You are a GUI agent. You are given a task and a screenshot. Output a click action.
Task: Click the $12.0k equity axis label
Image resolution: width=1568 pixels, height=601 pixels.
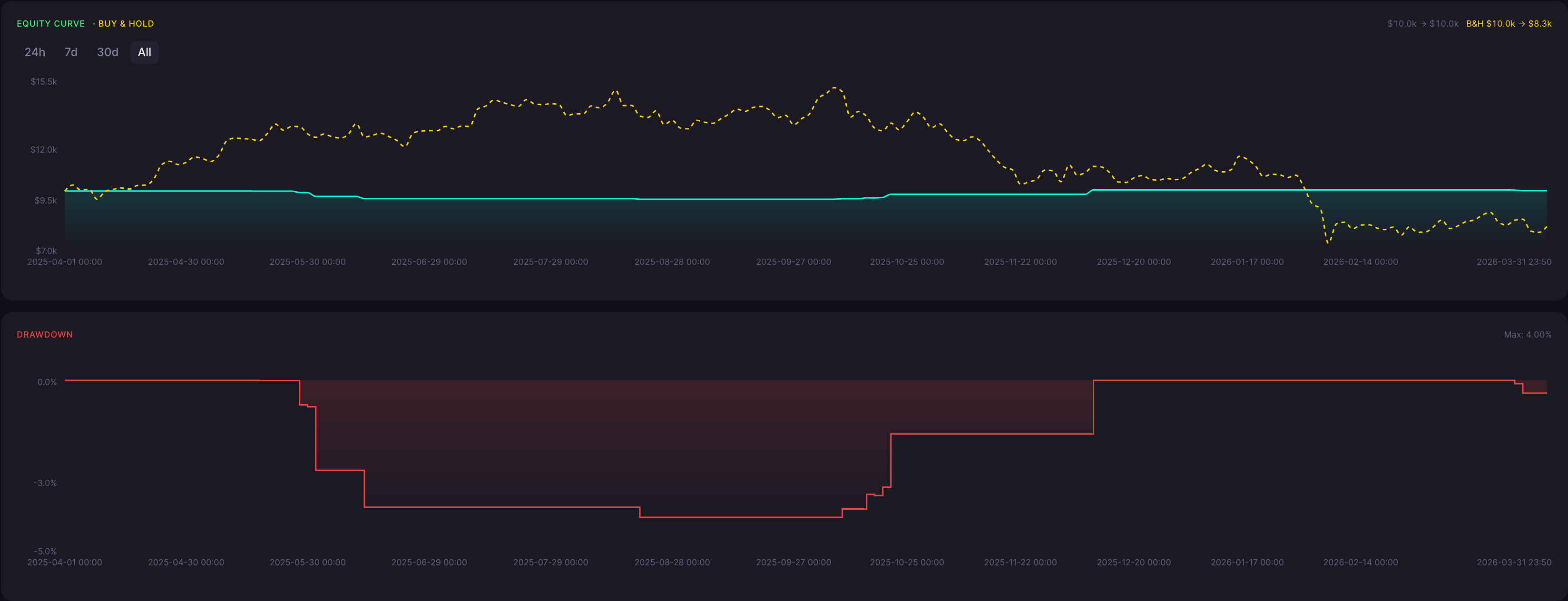coord(44,150)
